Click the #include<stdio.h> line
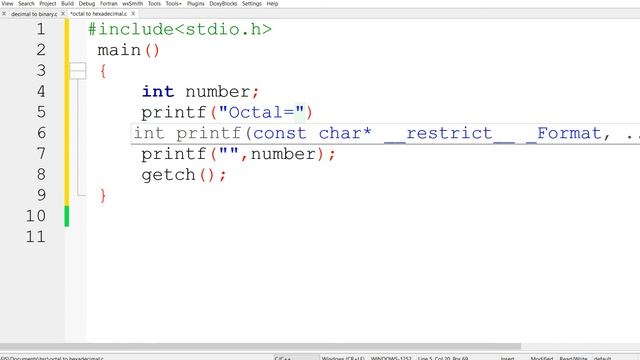640x360 pixels. point(180,29)
